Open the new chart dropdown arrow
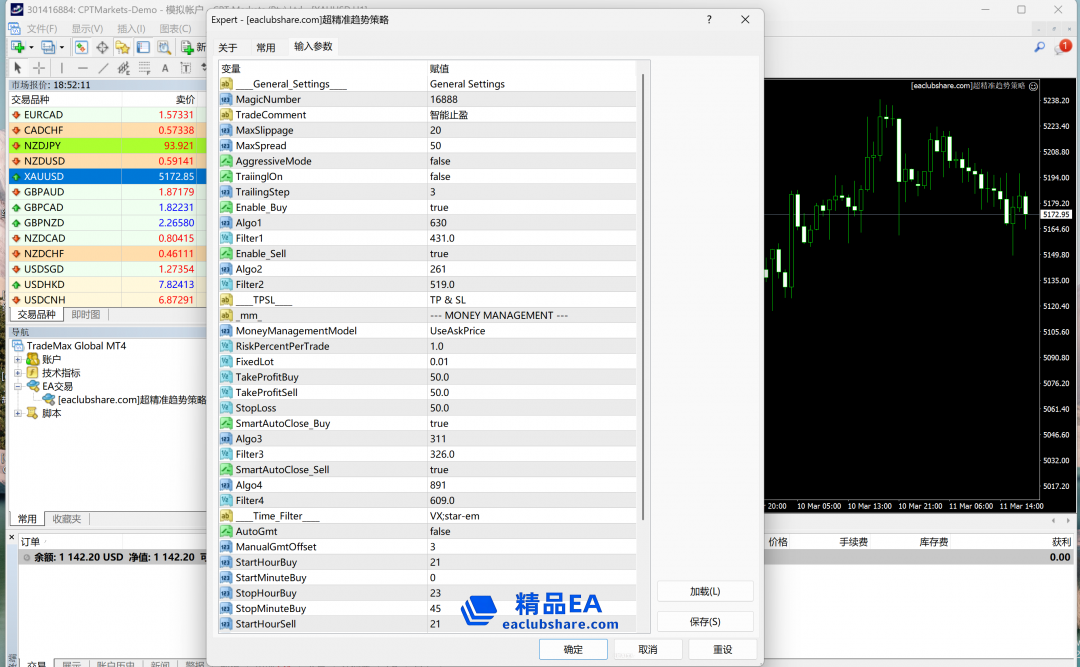 click(x=31, y=47)
